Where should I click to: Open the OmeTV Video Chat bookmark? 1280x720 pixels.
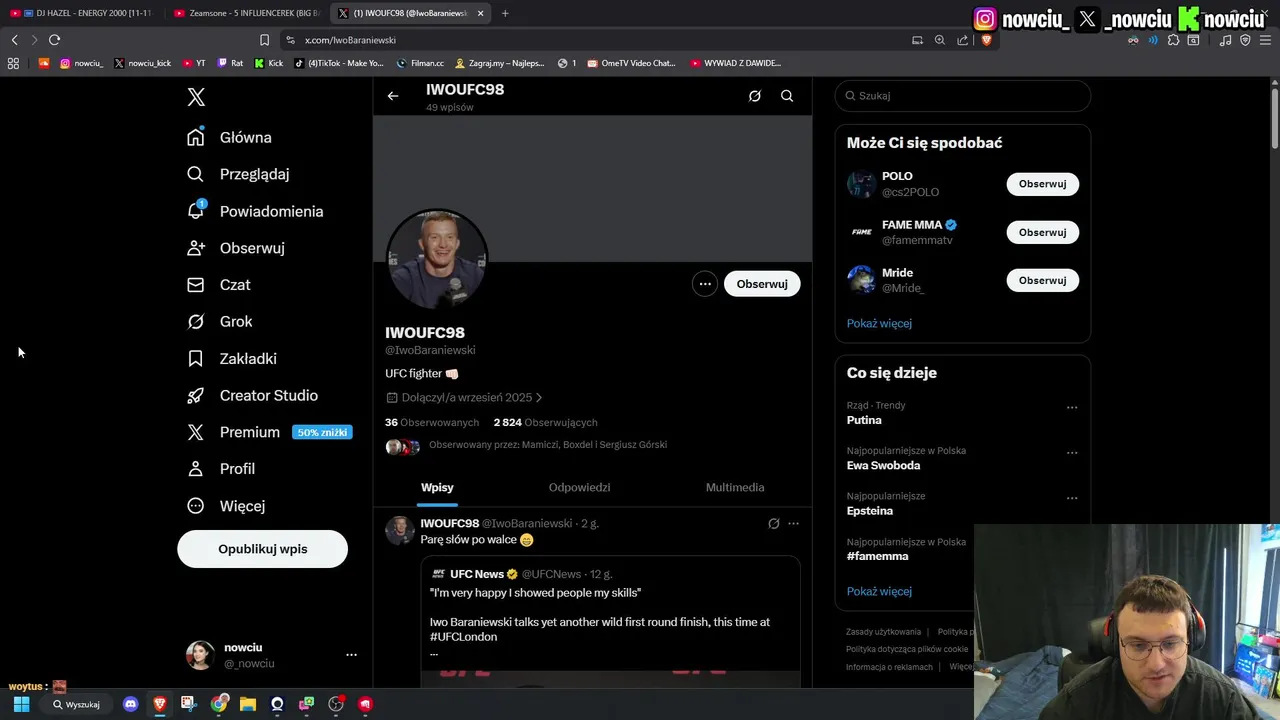[631, 63]
